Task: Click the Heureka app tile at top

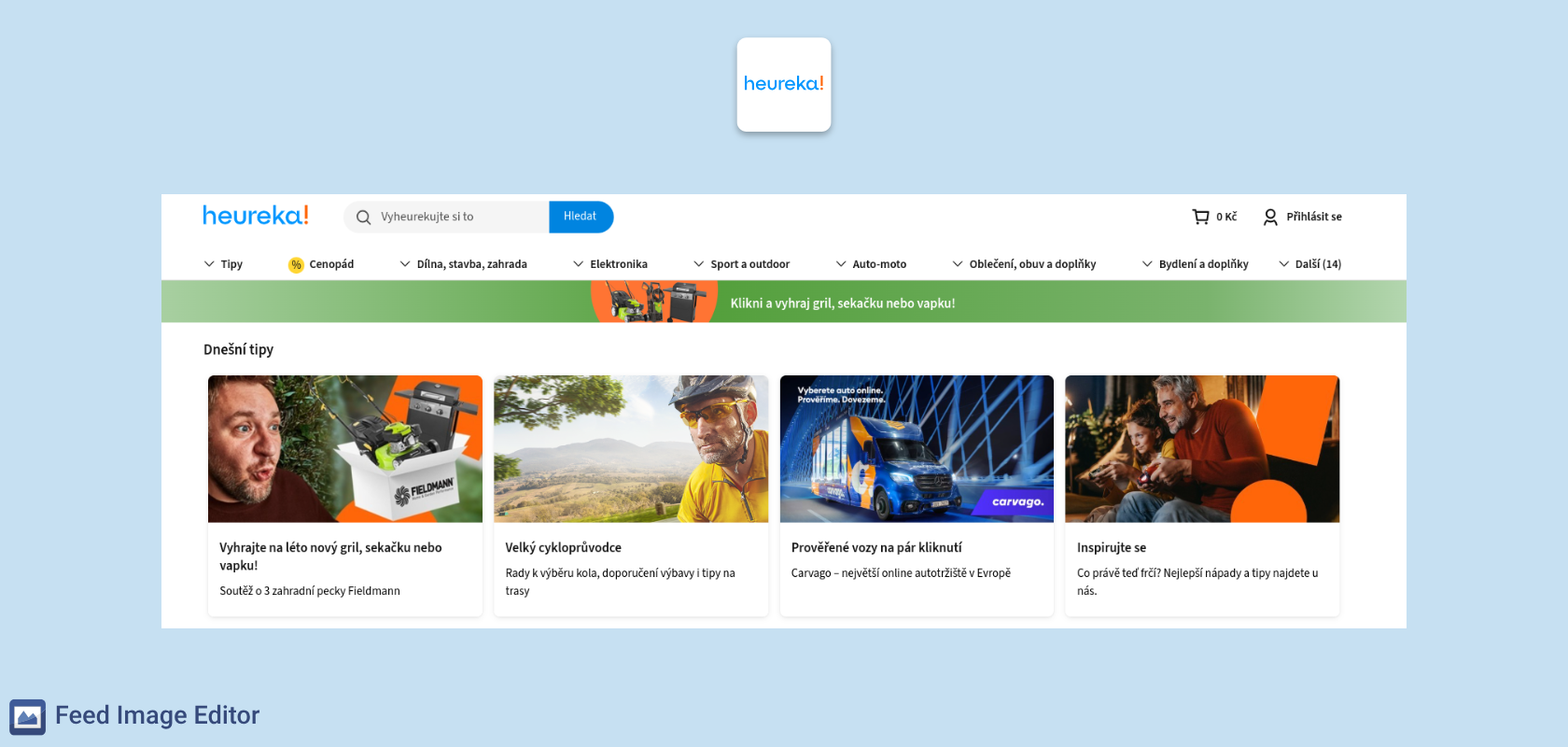Action: click(783, 84)
